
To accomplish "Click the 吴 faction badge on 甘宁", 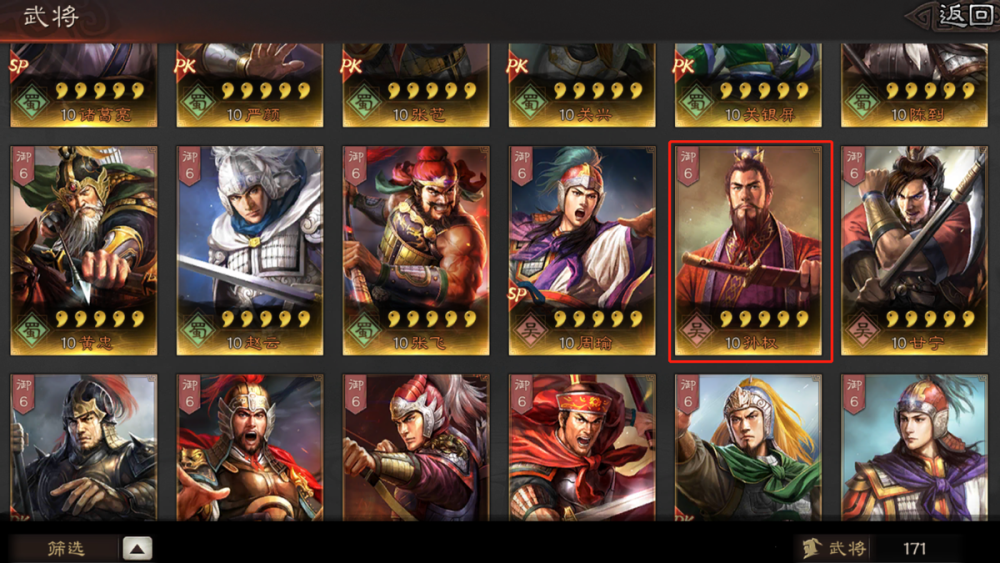I will [x=862, y=330].
